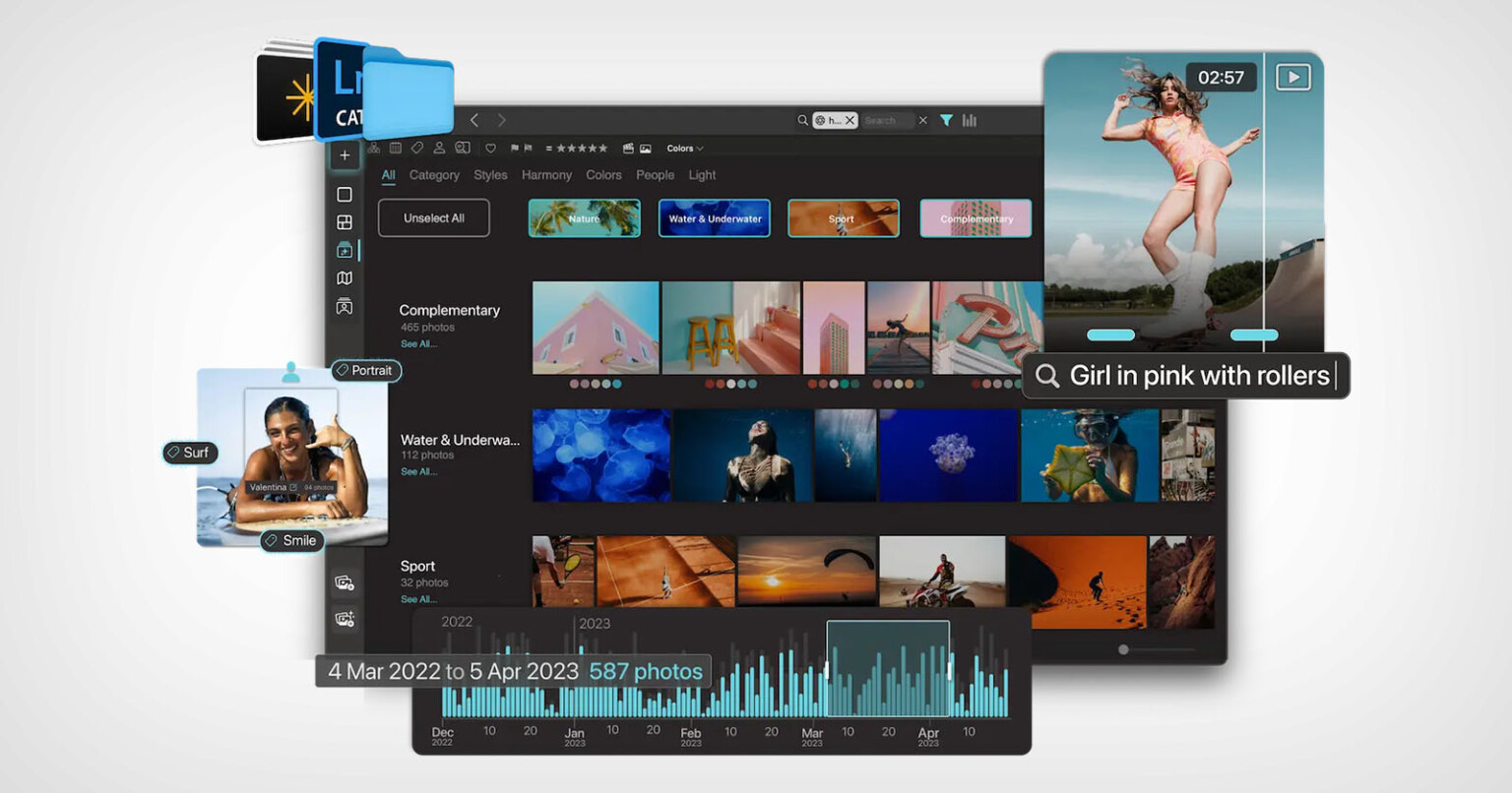Open the blue jellyfish thumbnail
The width and height of the screenshot is (1512, 793).
(x=601, y=456)
